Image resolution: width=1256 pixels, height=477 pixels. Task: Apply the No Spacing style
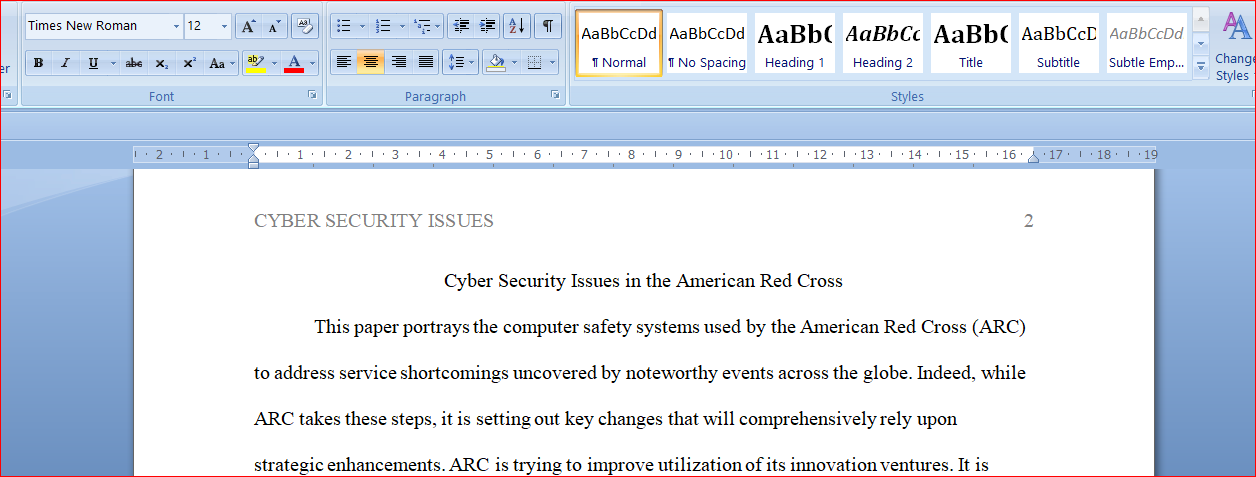tap(707, 43)
